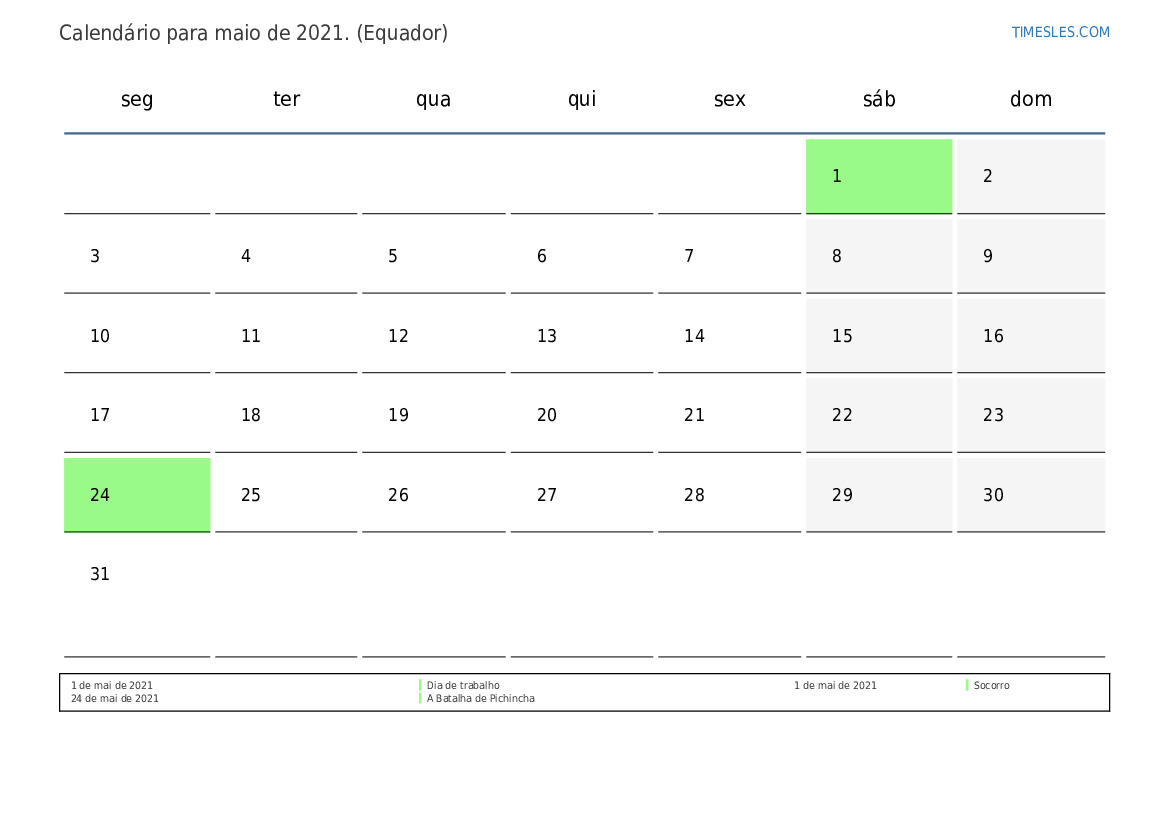Select day 7 in the Friday column
The height and width of the screenshot is (827, 1169).
[x=729, y=256]
